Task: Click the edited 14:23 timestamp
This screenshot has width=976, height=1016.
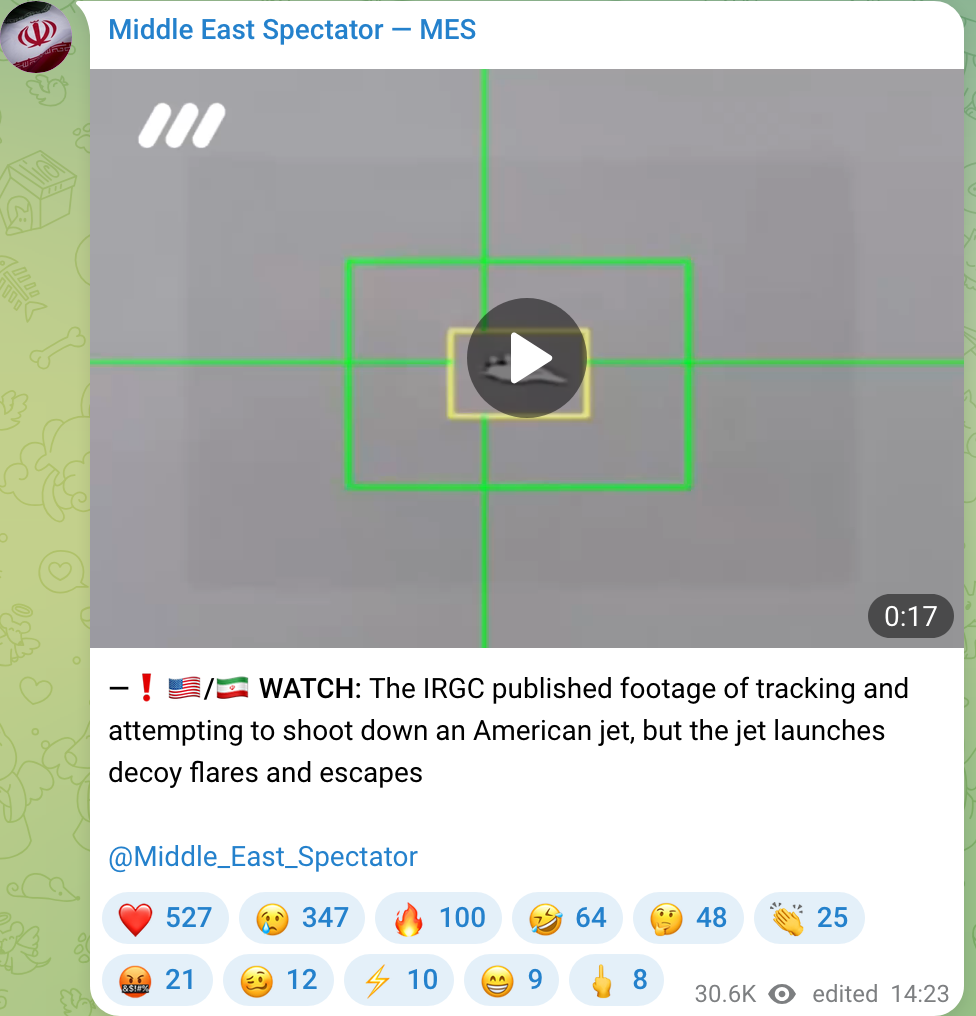Action: click(x=881, y=993)
